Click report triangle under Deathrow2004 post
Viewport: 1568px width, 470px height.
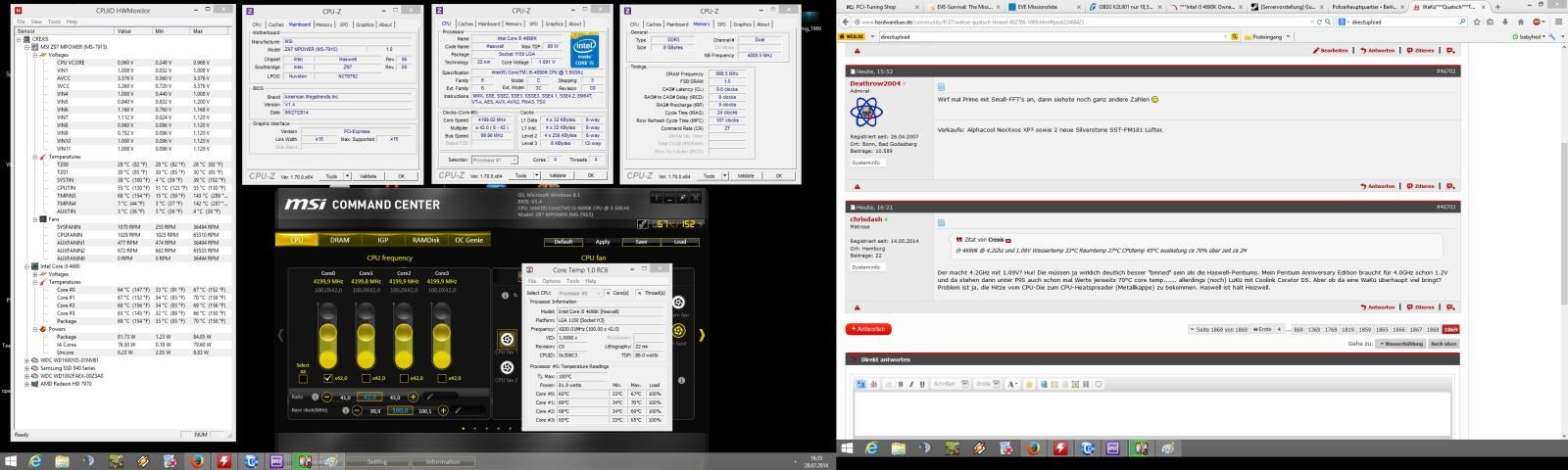click(x=857, y=186)
